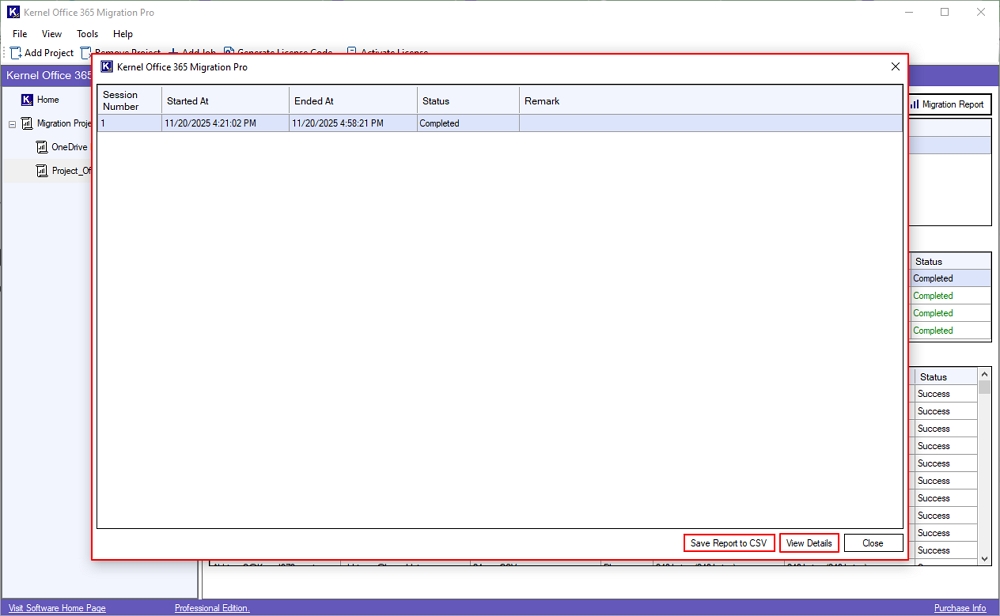Click the Migration Projects folder icon
Viewport: 1000px width, 616px height.
coord(27,124)
